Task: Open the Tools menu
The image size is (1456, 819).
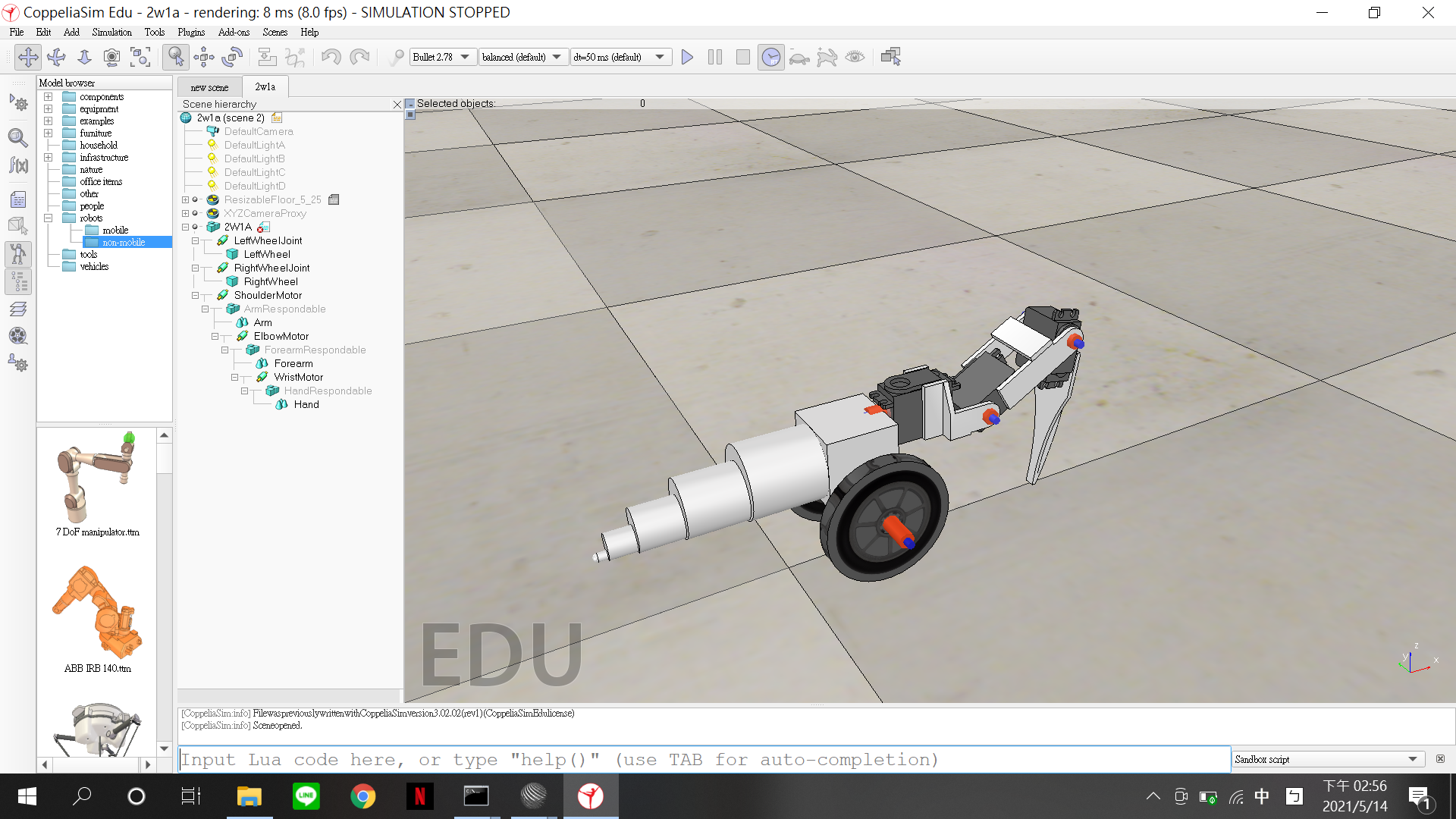Action: click(x=155, y=32)
